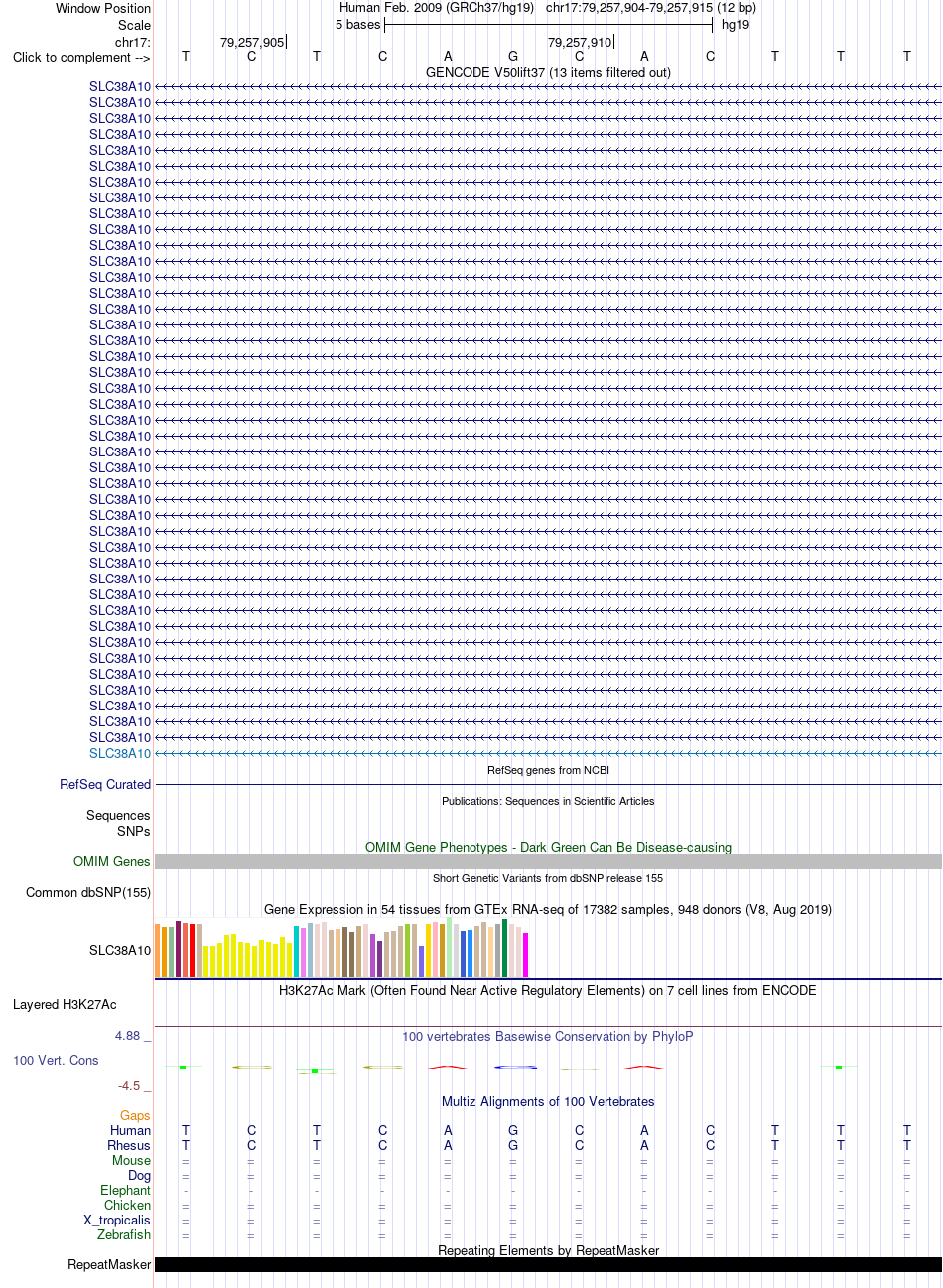Click the 'RepeatMasker' side label
The width and height of the screenshot is (943, 1288).
tap(109, 1264)
